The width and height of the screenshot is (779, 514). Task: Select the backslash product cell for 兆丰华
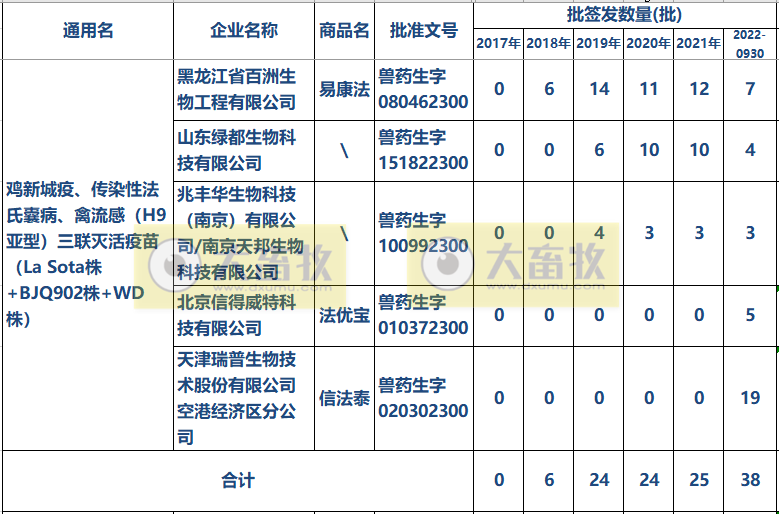[344, 233]
